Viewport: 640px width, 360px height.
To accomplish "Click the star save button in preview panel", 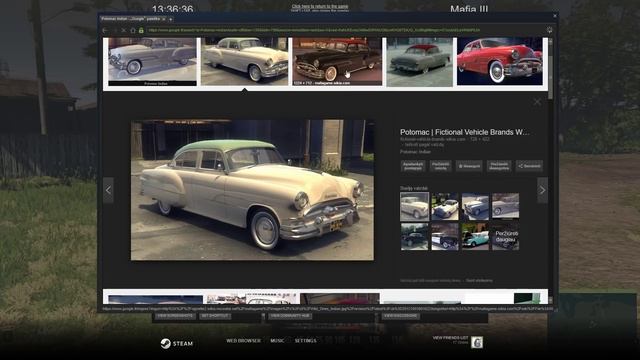I will point(469,166).
